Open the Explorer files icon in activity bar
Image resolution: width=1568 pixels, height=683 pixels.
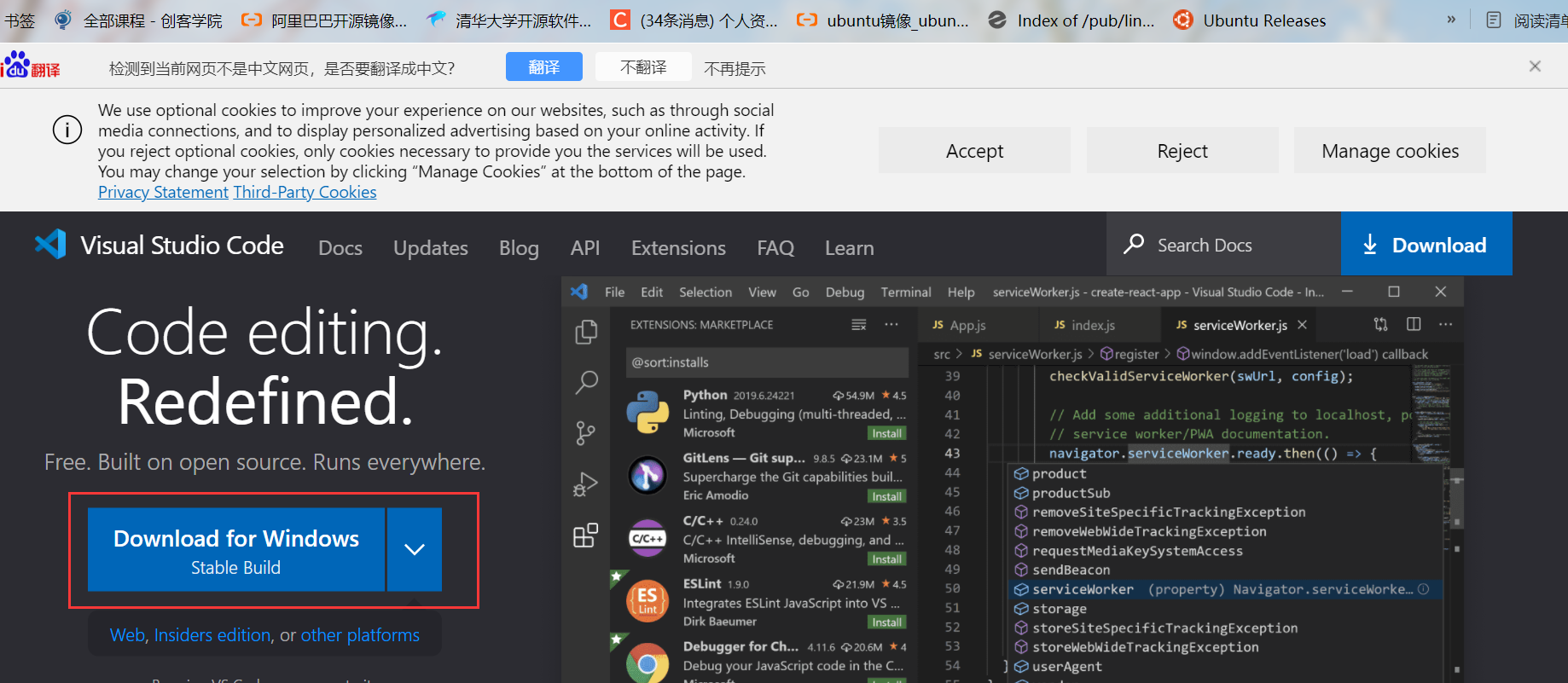pos(586,332)
